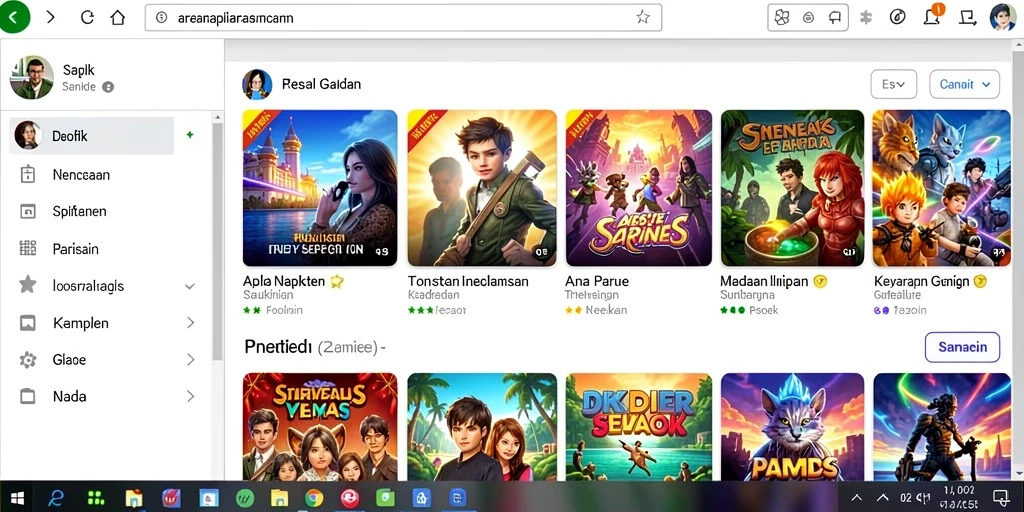Open the Keyarapn Genign game thumbnail
This screenshot has height=512, width=1024.
pyautogui.click(x=941, y=188)
